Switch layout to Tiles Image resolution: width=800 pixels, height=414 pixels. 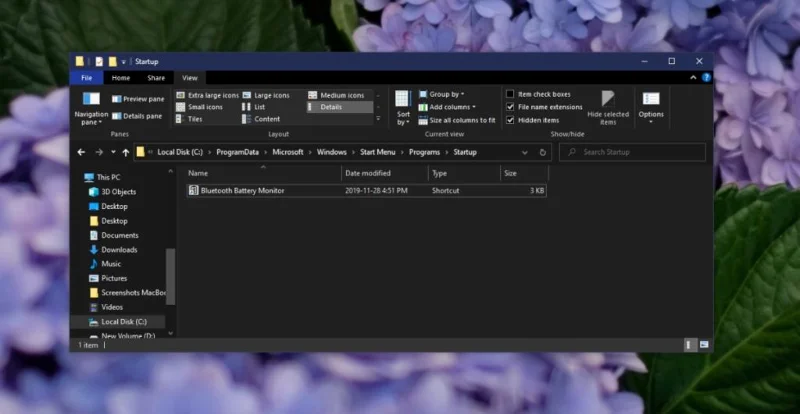[x=189, y=119]
